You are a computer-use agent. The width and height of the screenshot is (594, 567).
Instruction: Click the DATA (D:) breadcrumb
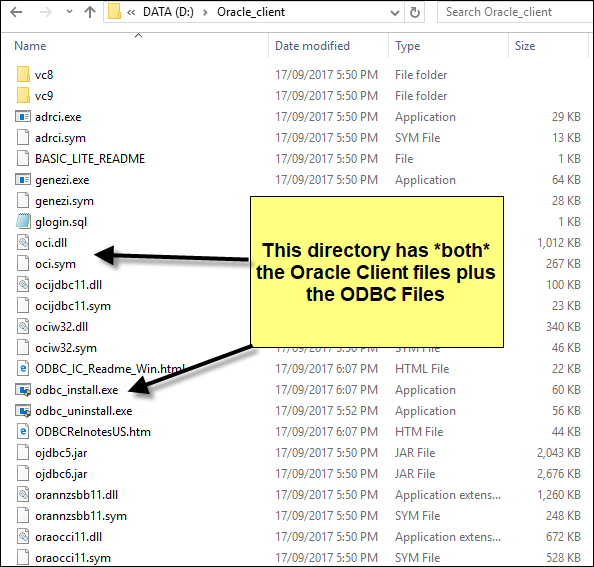168,12
